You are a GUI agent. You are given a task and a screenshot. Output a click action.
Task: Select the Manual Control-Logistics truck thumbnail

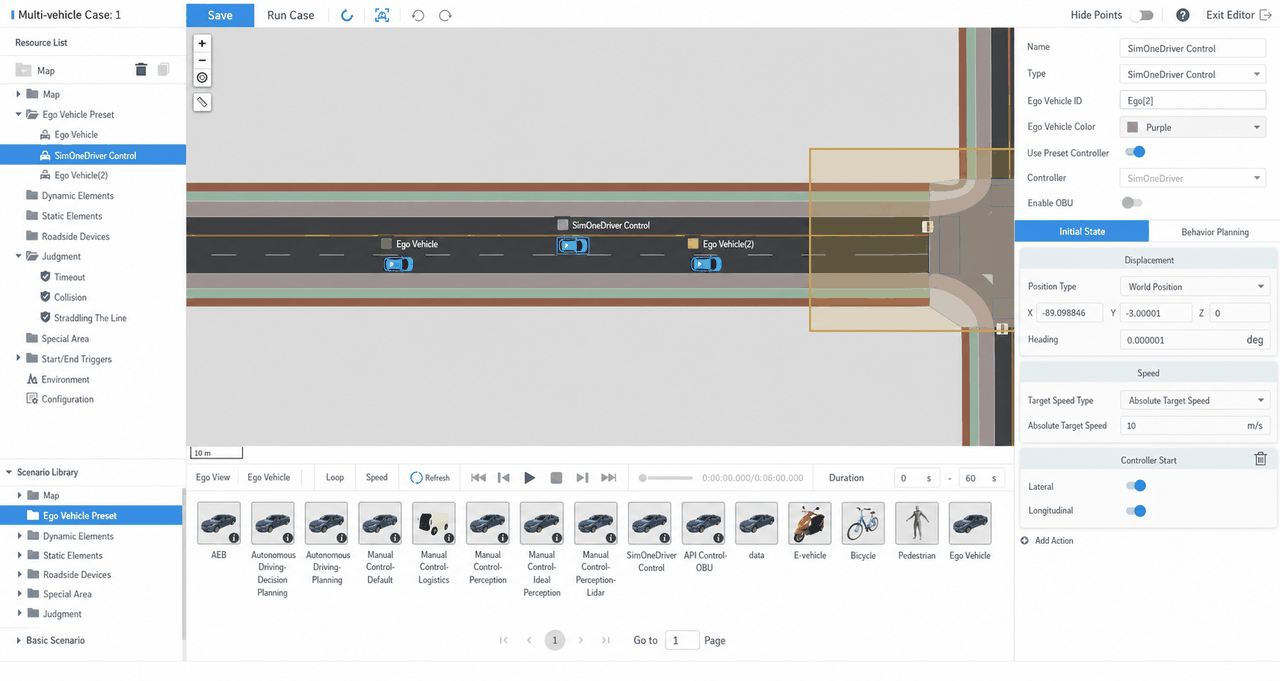[434, 523]
